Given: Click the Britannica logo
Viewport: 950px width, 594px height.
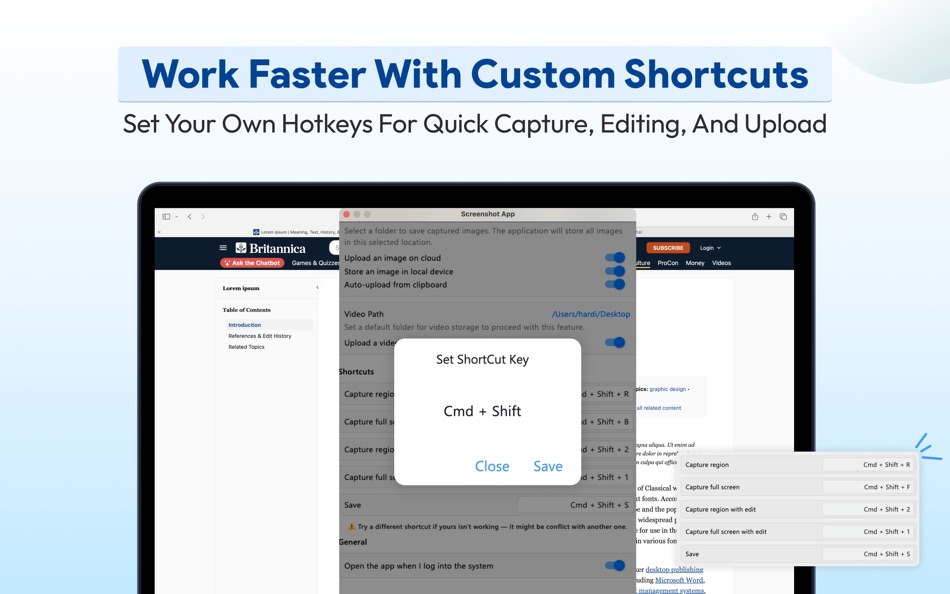Looking at the screenshot, I should [271, 248].
